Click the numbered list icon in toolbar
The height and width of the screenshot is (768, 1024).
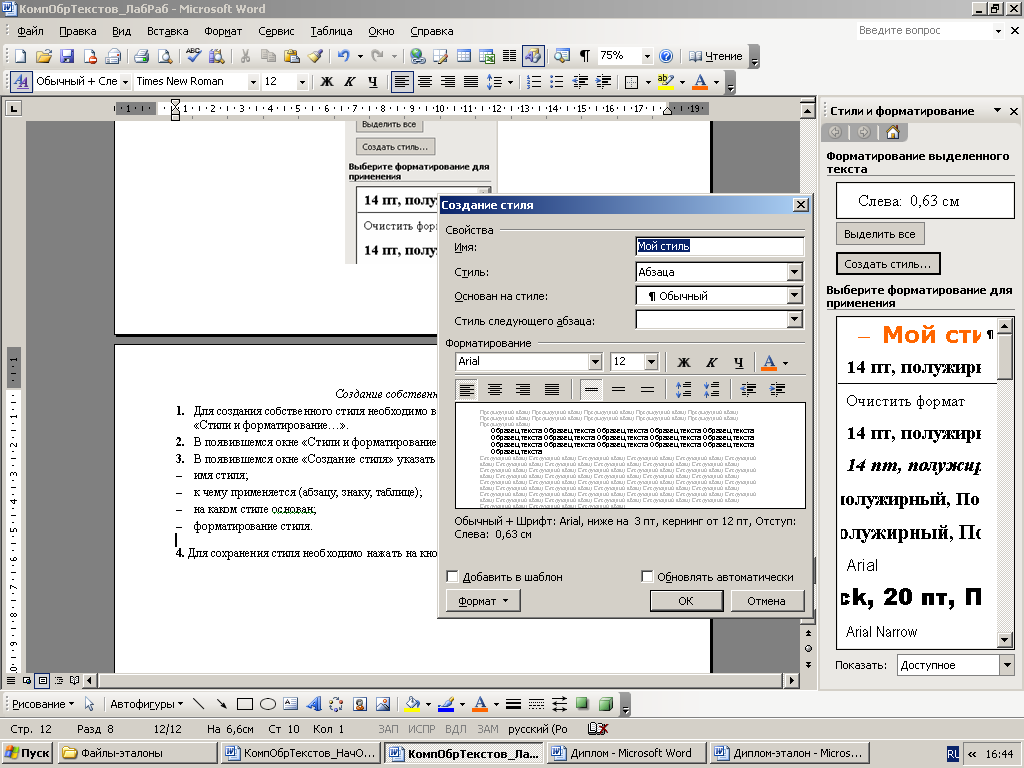click(534, 82)
